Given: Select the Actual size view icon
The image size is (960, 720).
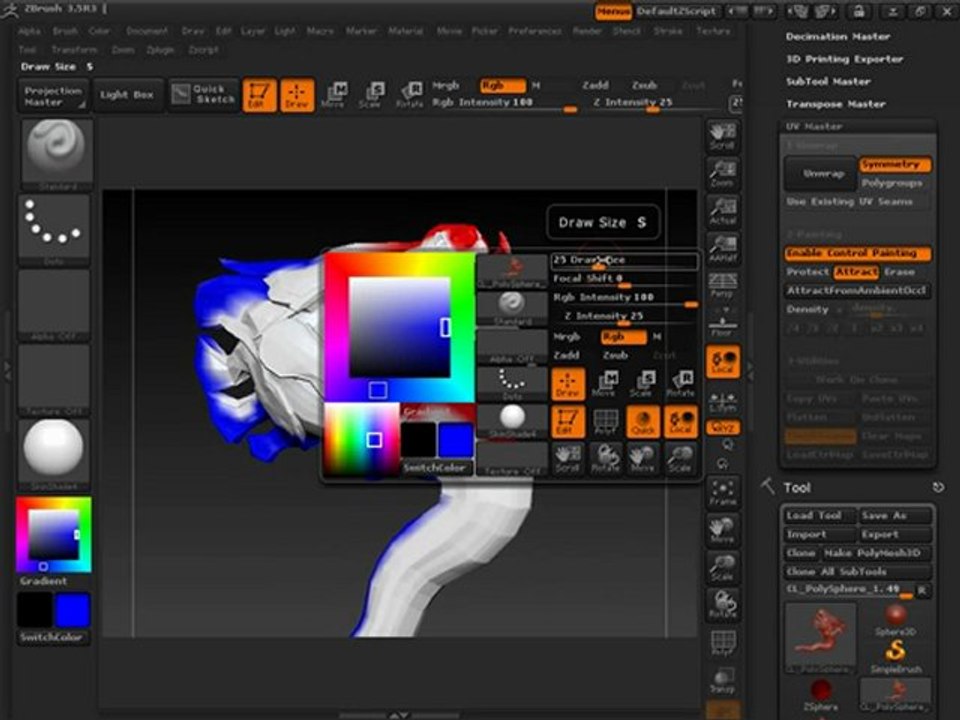Looking at the screenshot, I should coord(722,211).
